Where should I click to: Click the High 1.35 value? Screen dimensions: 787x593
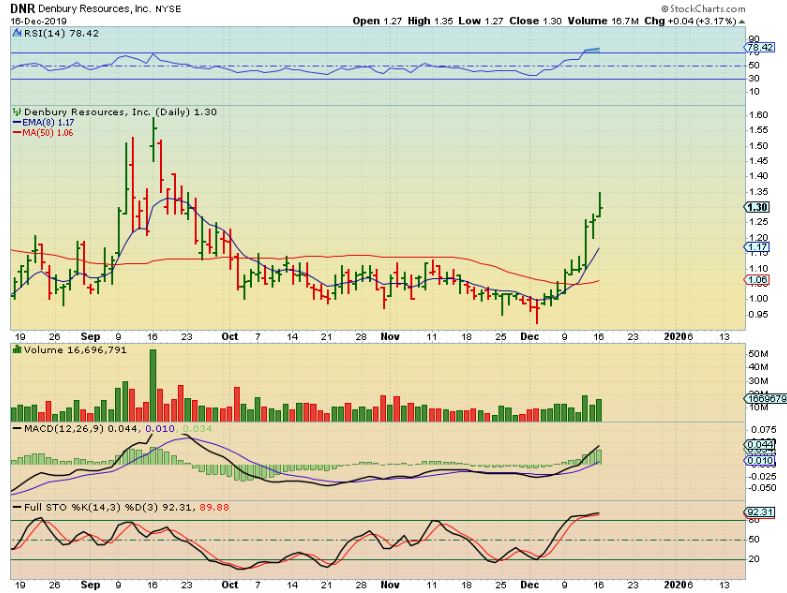point(430,21)
